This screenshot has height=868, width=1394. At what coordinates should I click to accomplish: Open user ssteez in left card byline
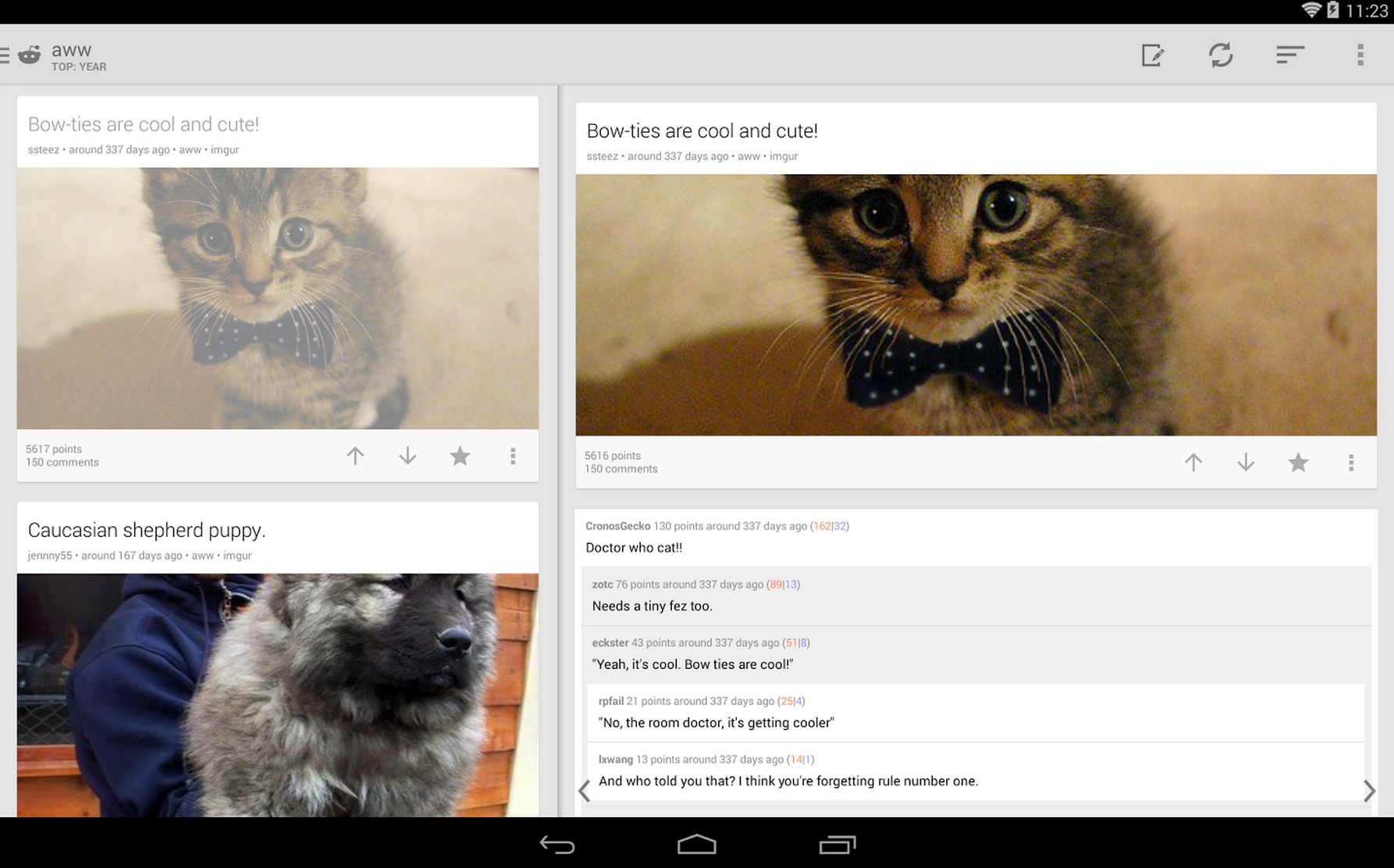coord(44,150)
